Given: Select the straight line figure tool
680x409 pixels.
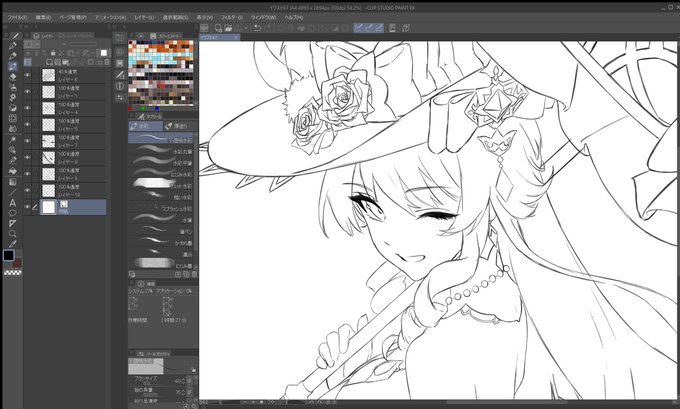Looking at the screenshot, I should tap(13, 192).
